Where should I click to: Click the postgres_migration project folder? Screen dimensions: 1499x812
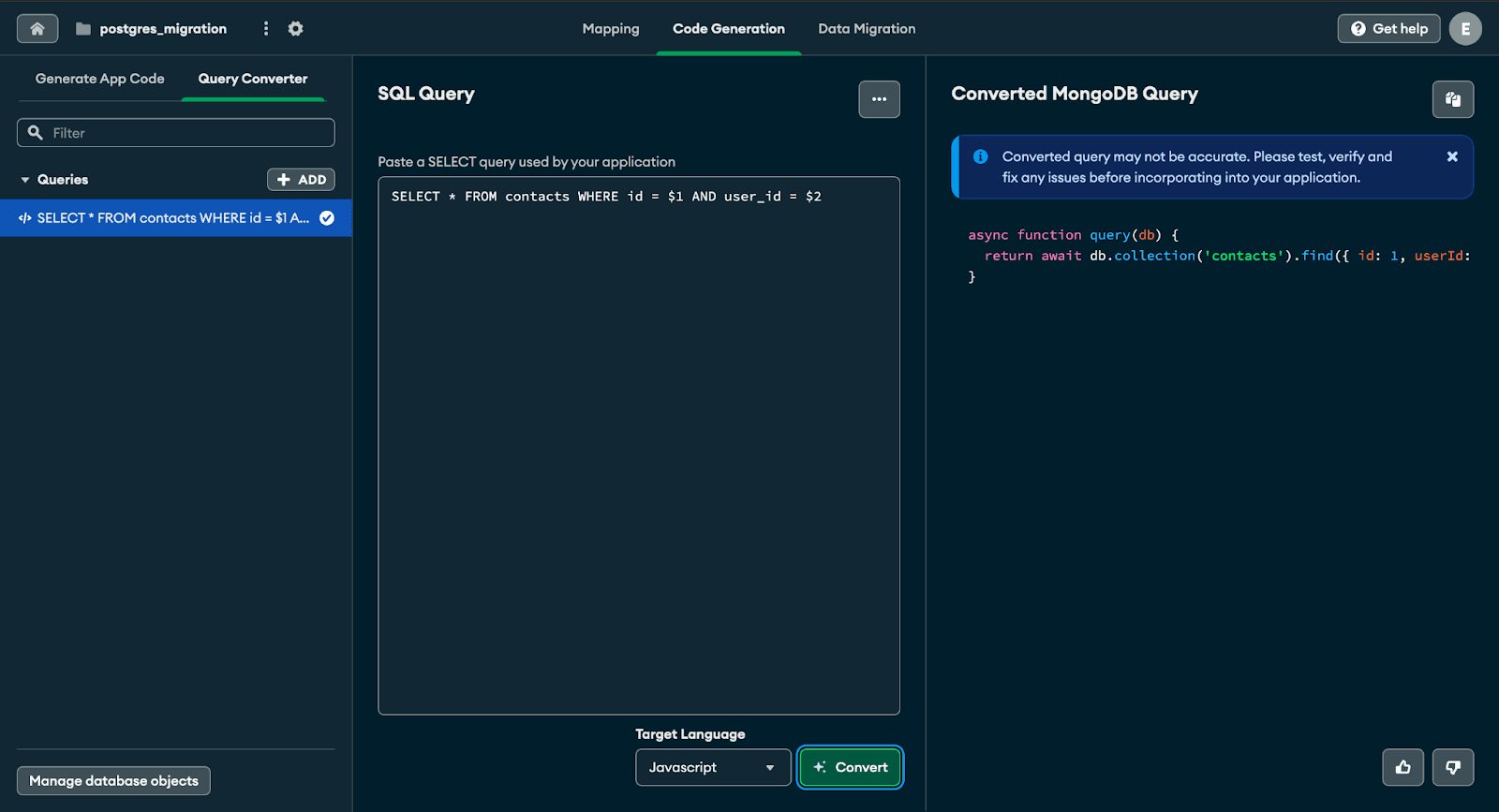coord(152,29)
